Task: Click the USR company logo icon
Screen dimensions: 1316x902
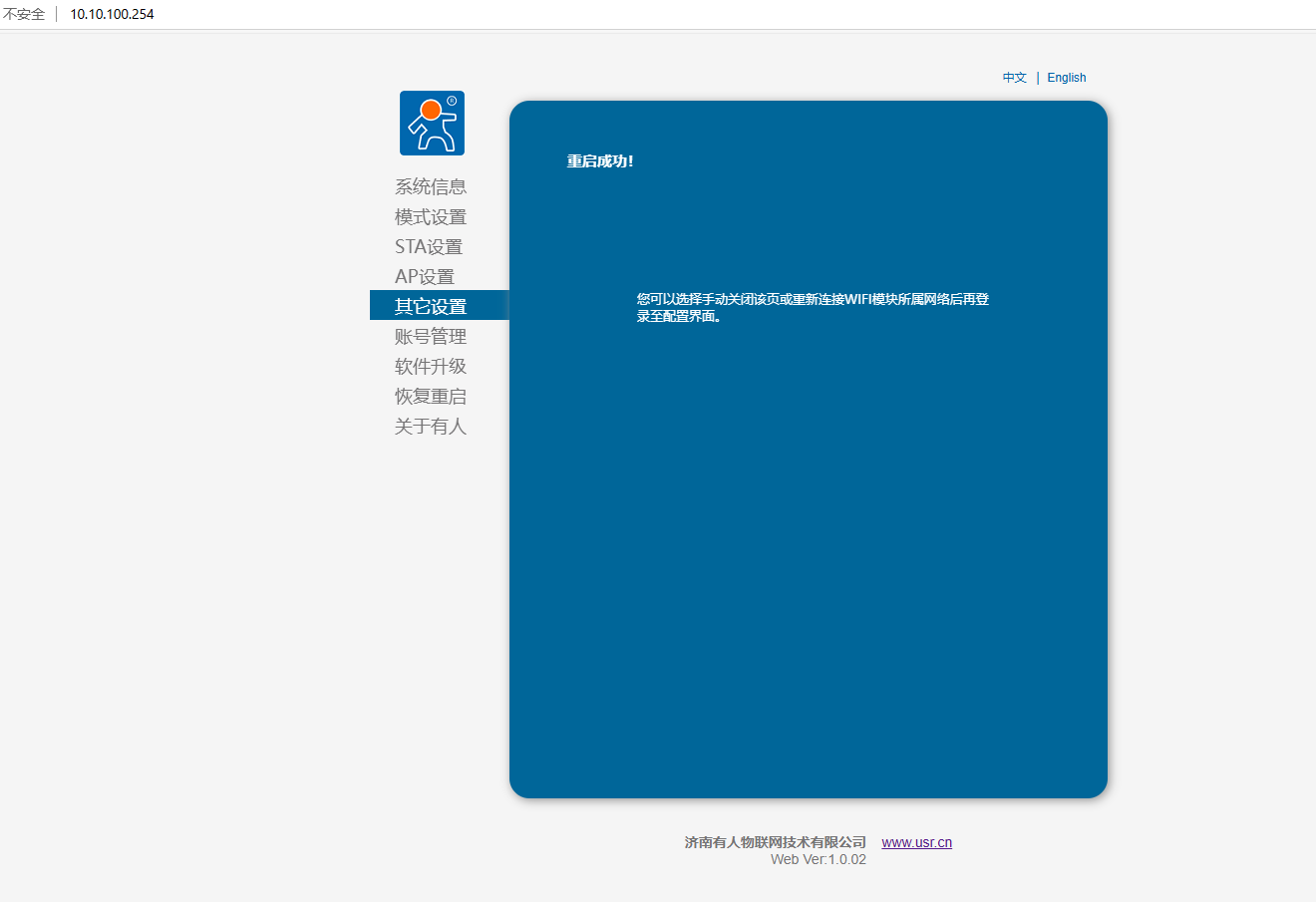Action: pyautogui.click(x=432, y=123)
